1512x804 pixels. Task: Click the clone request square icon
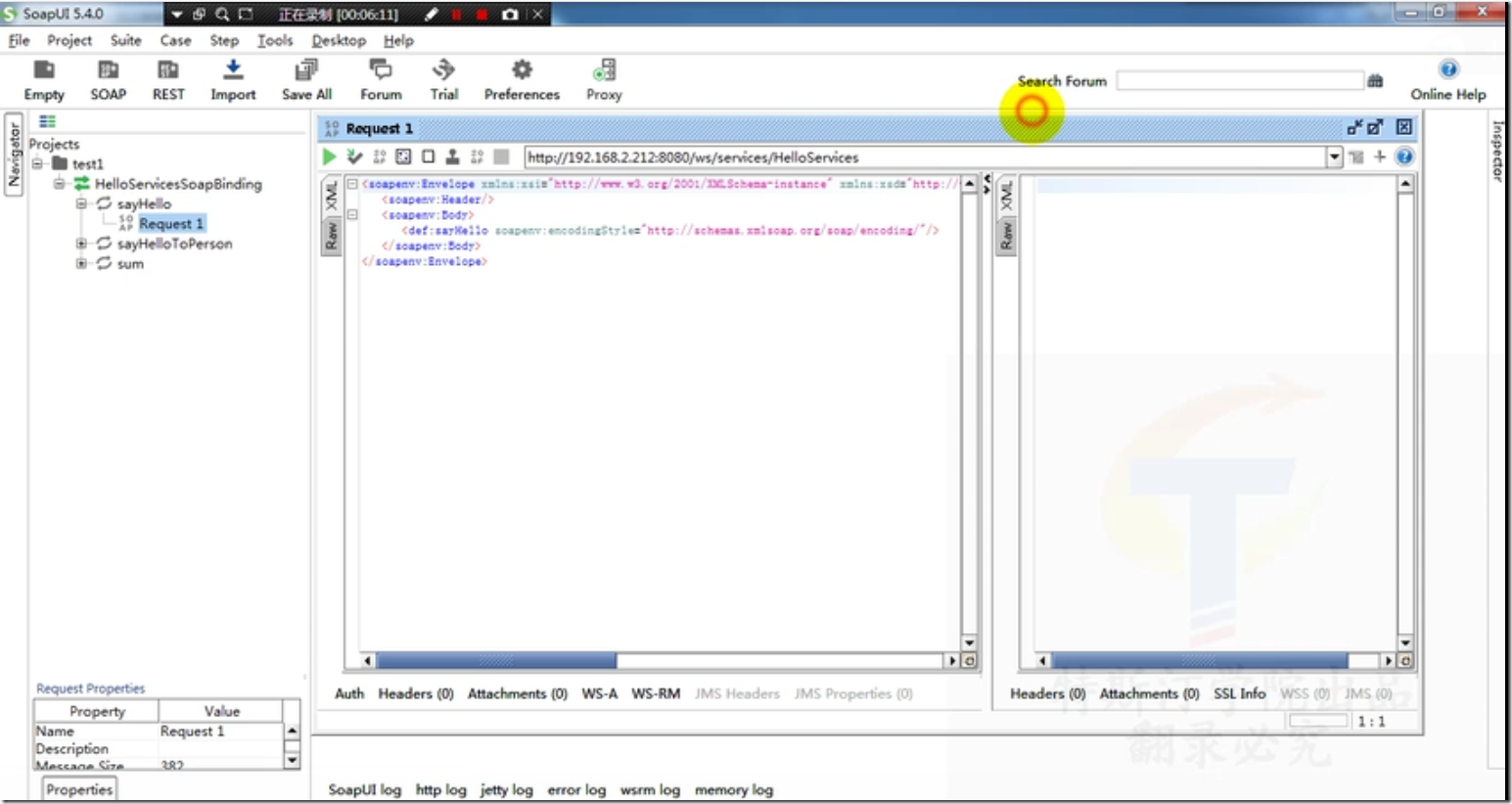[403, 156]
